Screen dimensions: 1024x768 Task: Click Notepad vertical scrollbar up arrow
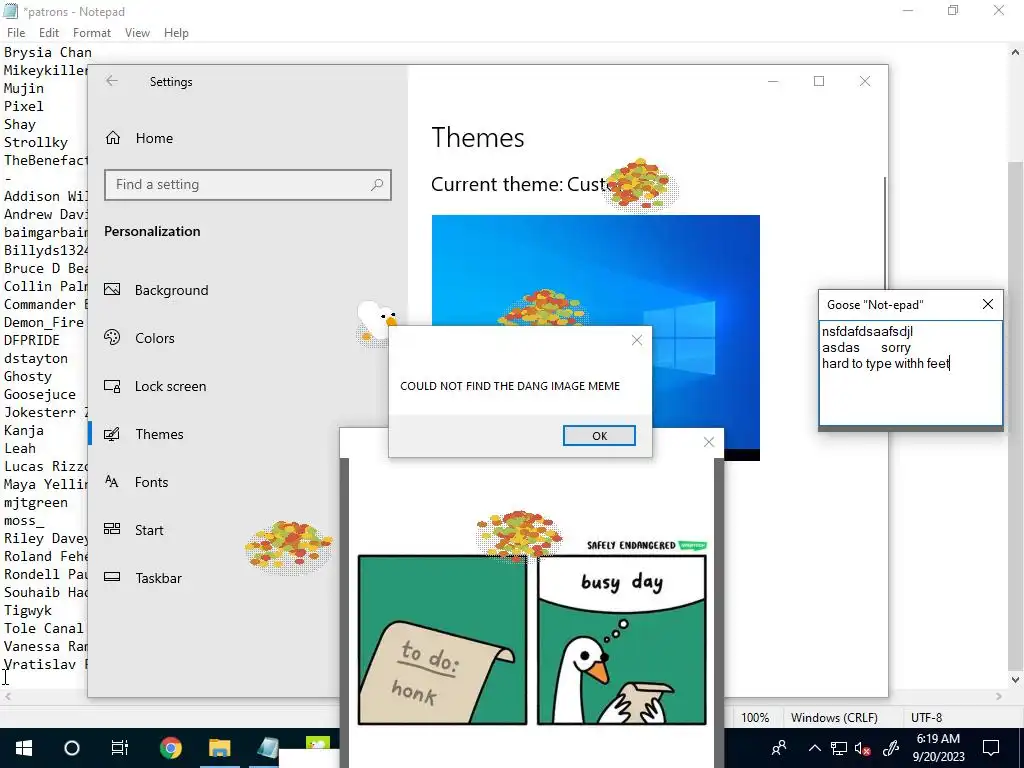coord(1015,52)
